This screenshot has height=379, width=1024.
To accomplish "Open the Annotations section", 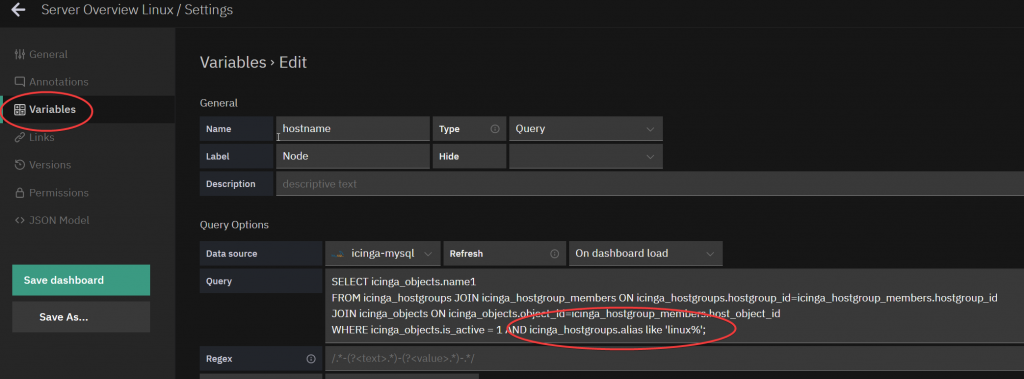I will (51, 82).
